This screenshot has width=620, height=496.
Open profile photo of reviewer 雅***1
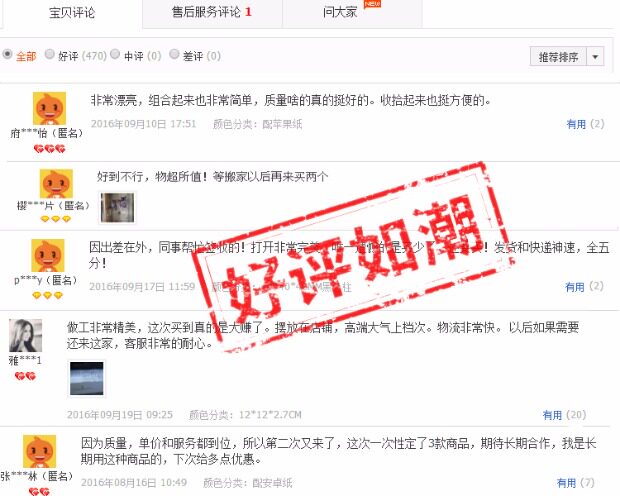pos(25,335)
